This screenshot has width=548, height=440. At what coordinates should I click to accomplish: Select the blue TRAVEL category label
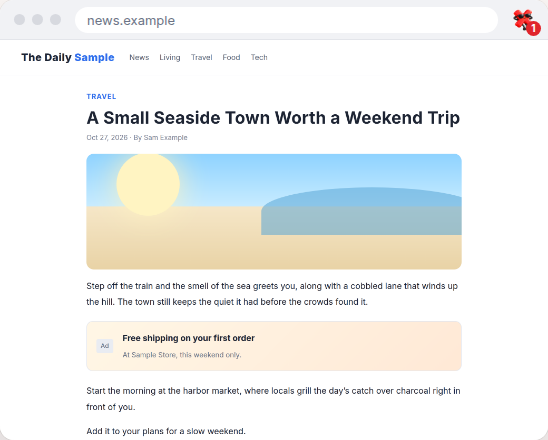coord(101,96)
